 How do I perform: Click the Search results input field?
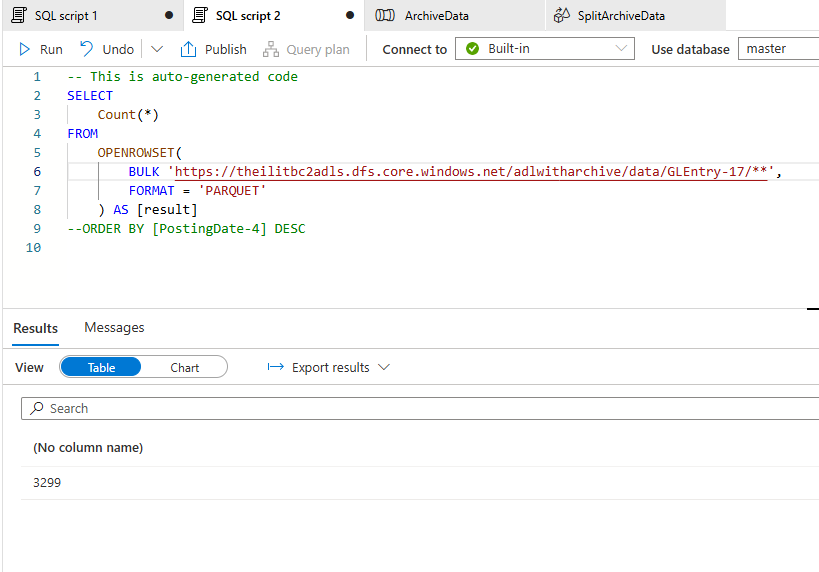pos(420,408)
